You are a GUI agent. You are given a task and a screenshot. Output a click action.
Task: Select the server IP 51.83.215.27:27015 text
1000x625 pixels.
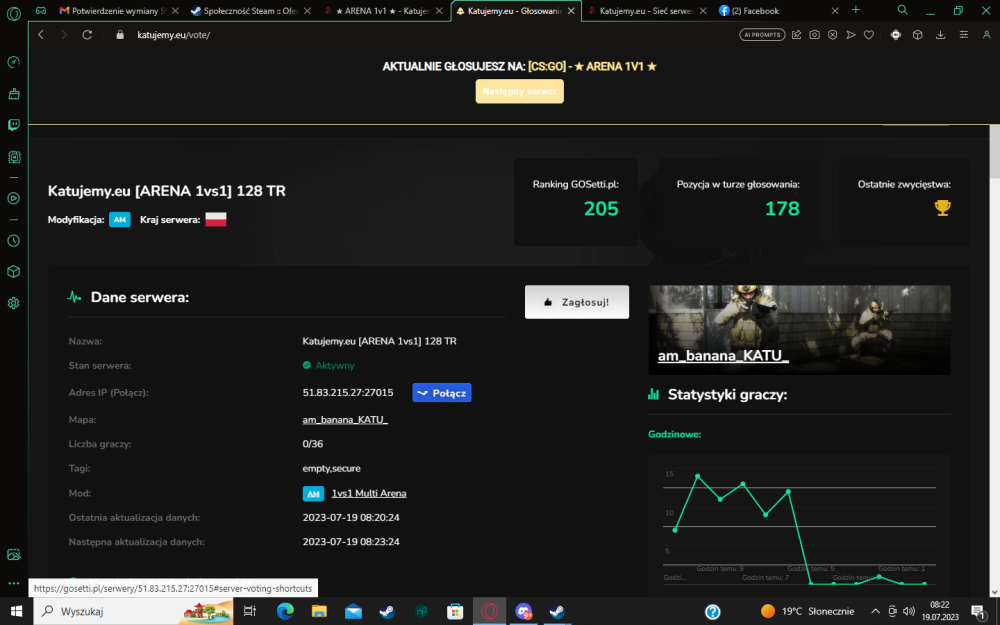[x=348, y=392]
